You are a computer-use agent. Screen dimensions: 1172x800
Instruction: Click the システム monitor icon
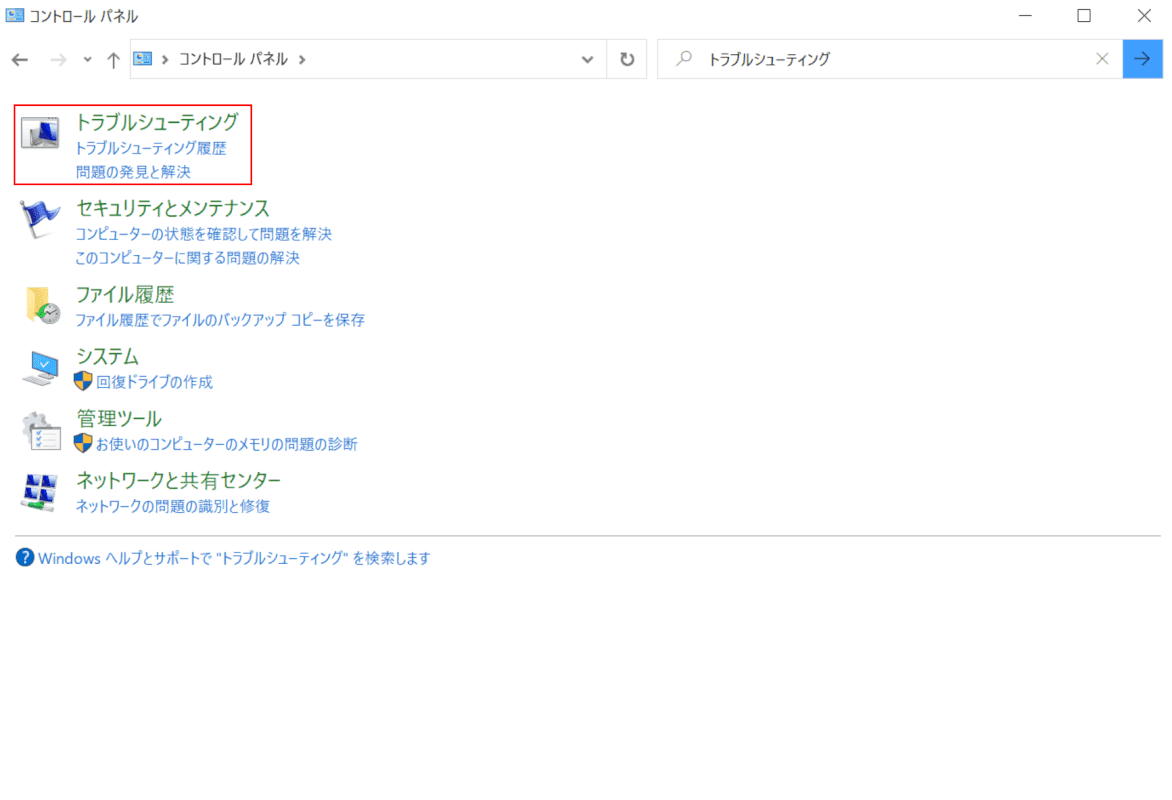point(40,368)
